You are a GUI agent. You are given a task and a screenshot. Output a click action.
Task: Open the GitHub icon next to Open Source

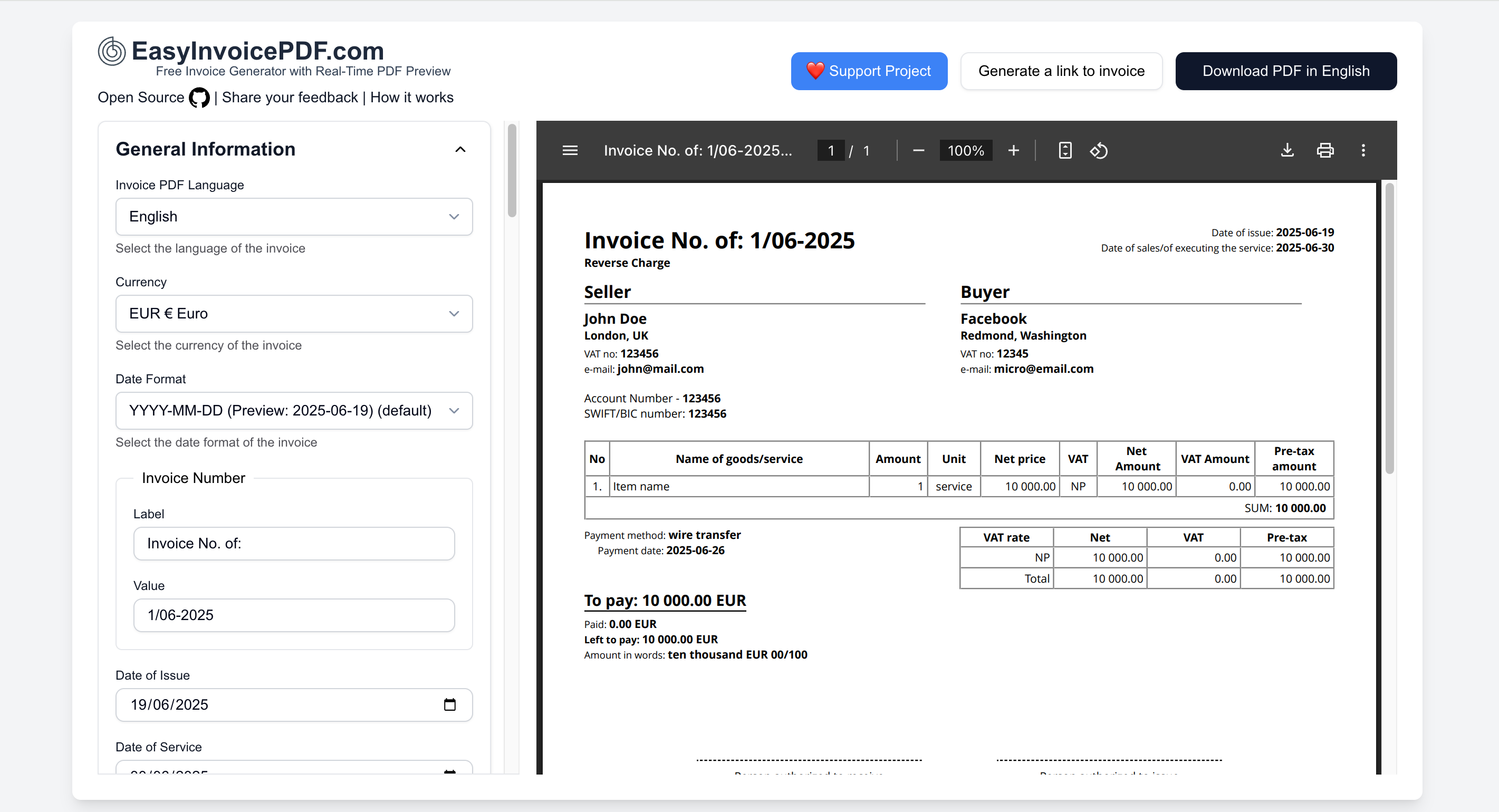(x=199, y=98)
